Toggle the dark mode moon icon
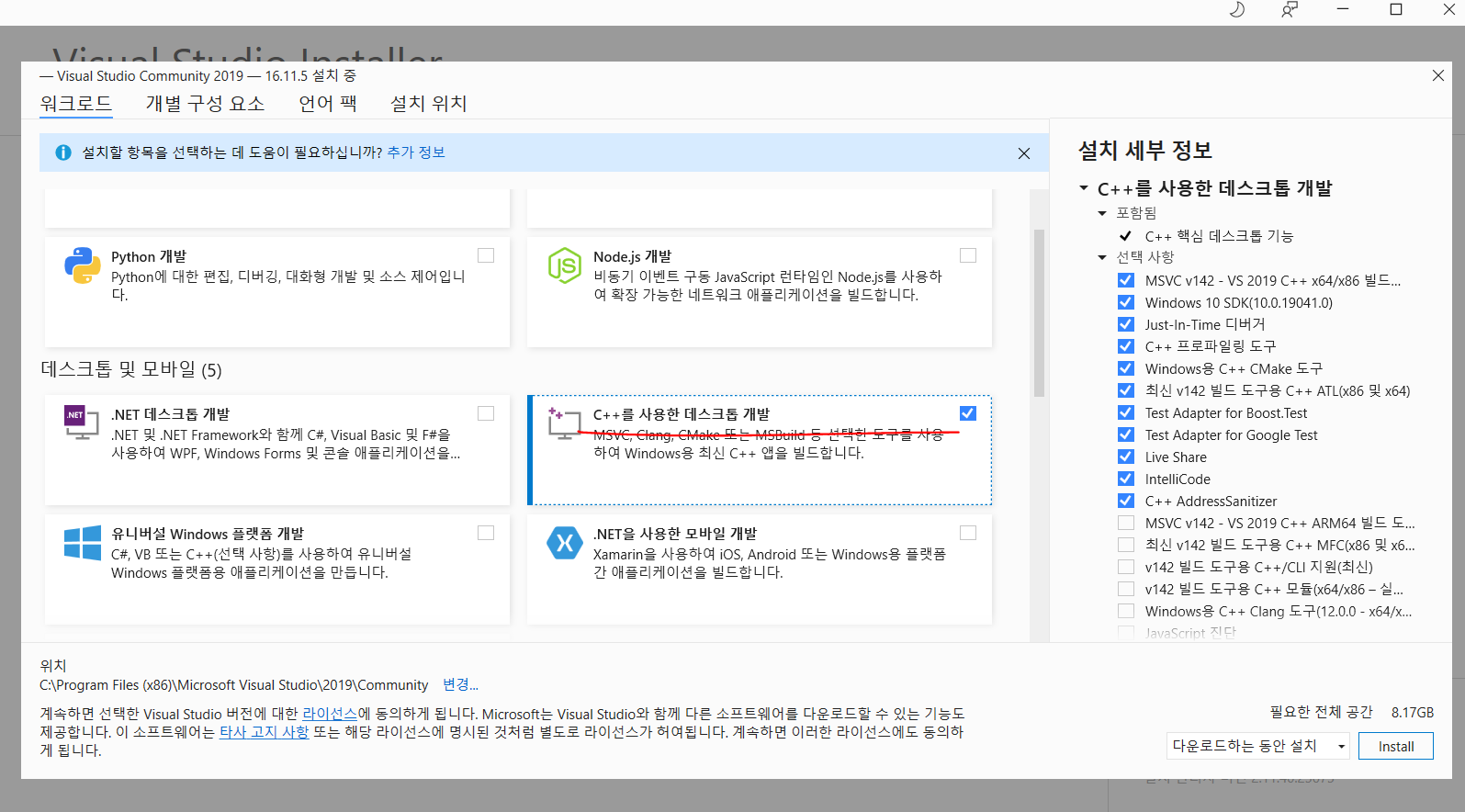Screen dimensions: 1465x812 (1237, 9)
